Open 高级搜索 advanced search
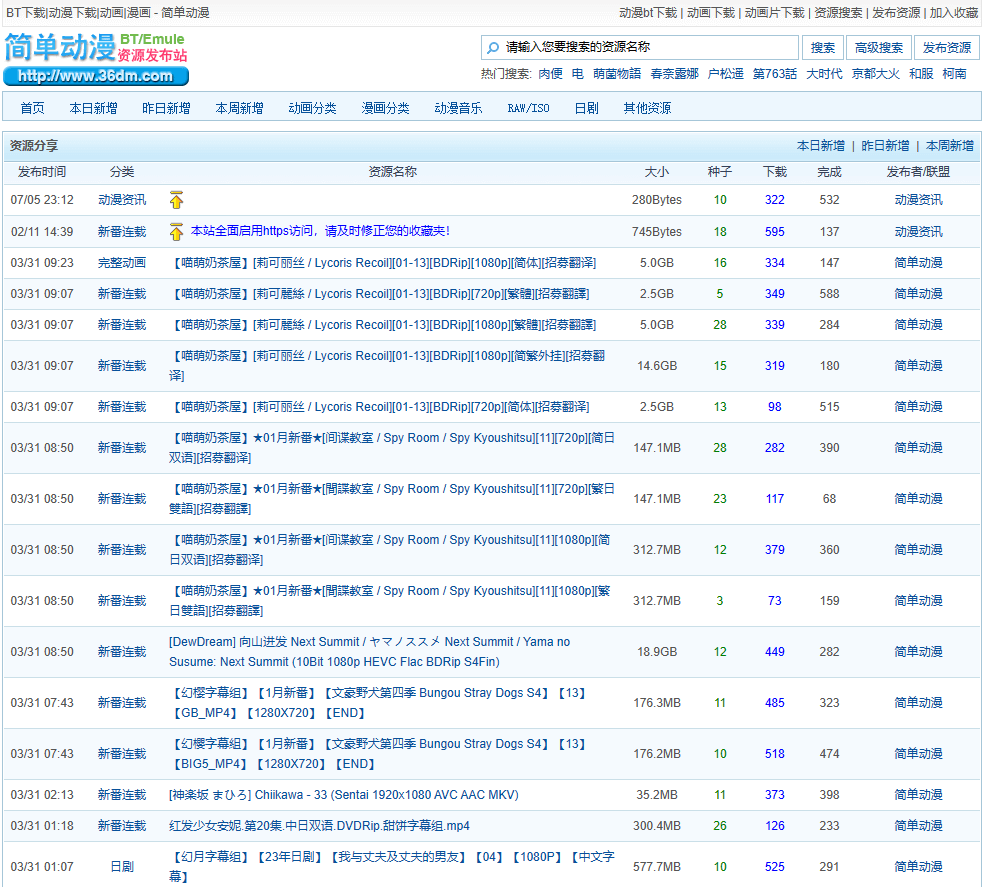Viewport: 984px width, 887px height. point(879,48)
